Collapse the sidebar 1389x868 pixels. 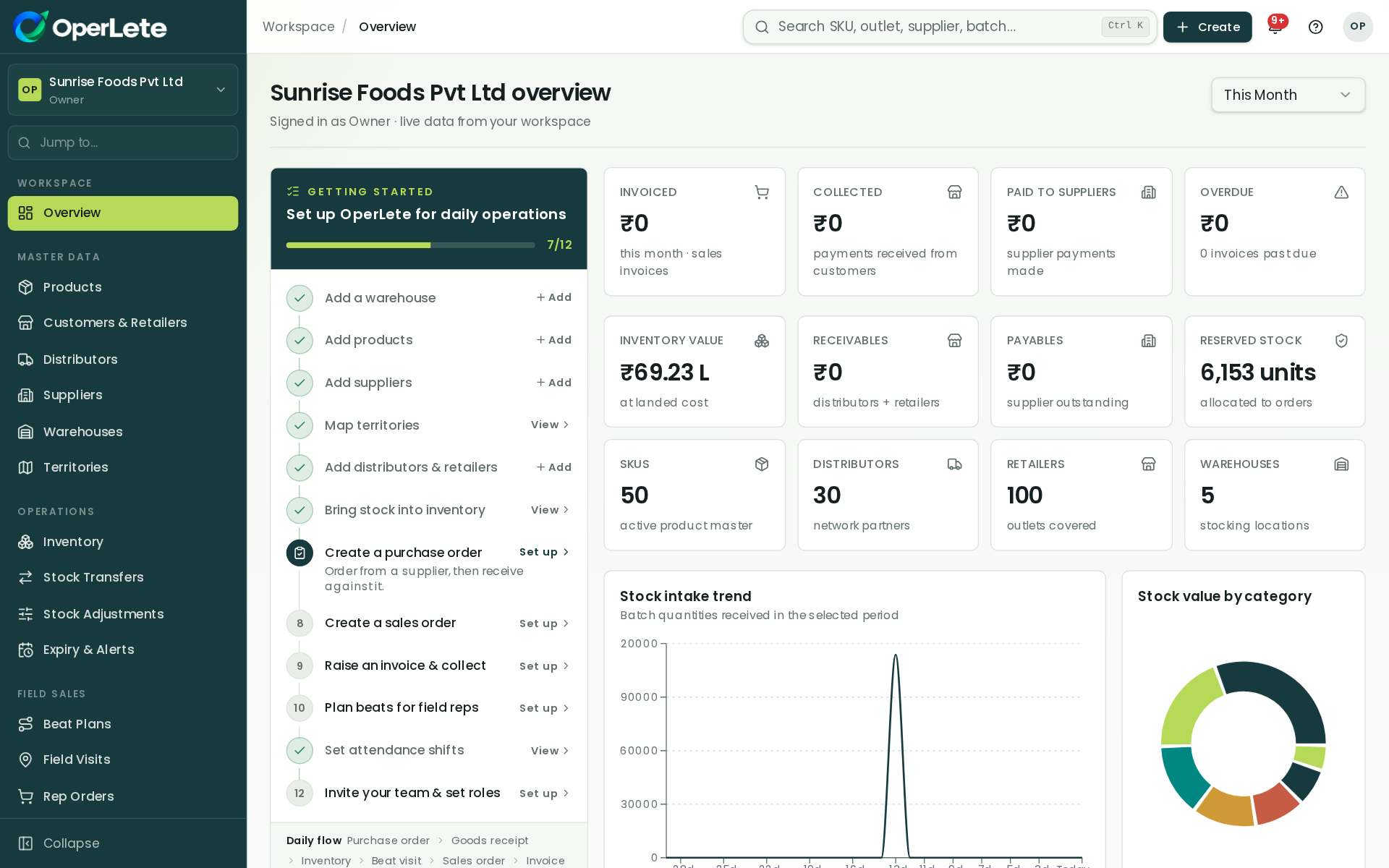coord(123,843)
